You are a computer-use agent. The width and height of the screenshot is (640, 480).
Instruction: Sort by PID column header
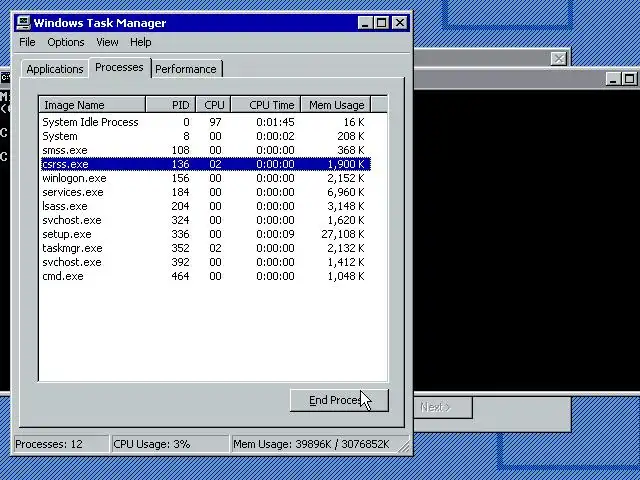coord(171,105)
